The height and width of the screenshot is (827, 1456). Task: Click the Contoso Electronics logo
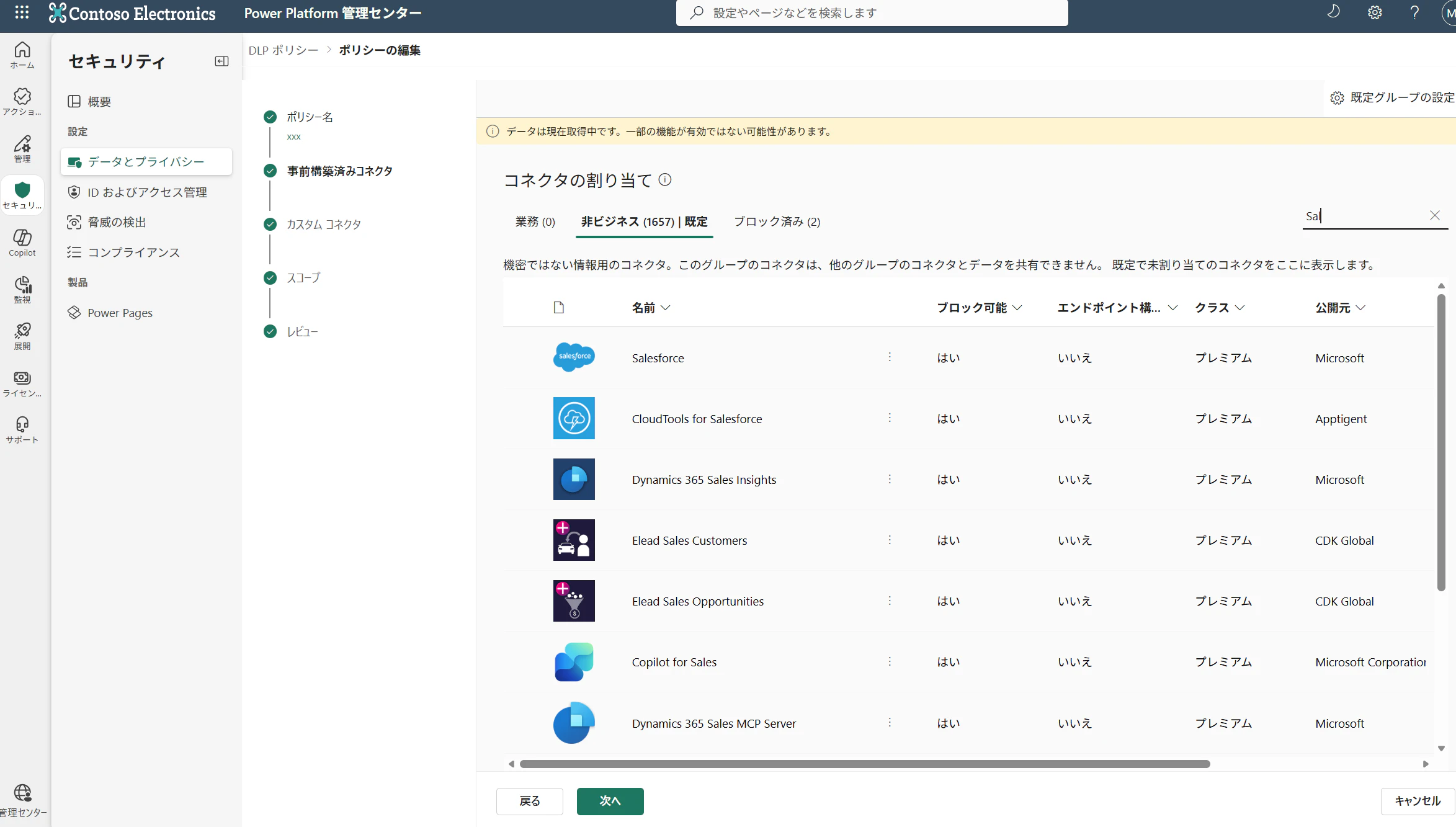[132, 13]
